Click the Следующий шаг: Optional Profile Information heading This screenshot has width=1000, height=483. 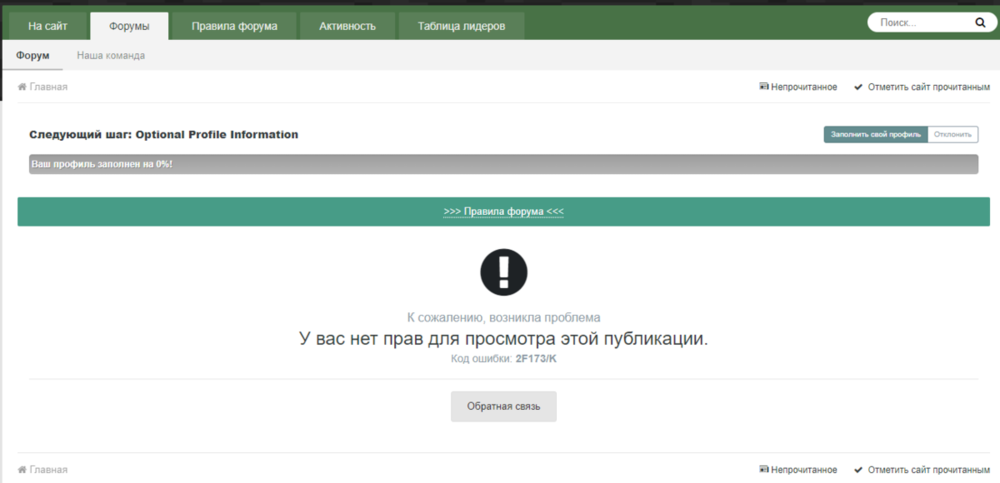(164, 135)
